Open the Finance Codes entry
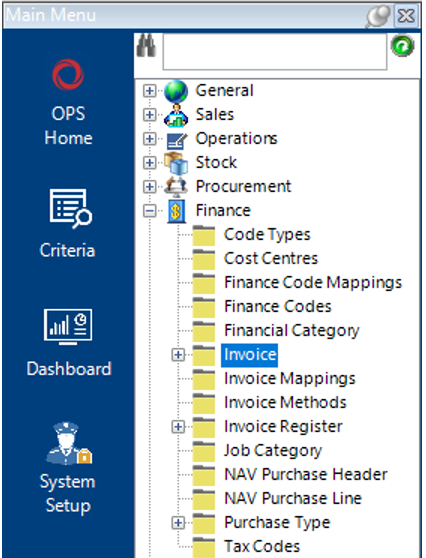 [278, 307]
